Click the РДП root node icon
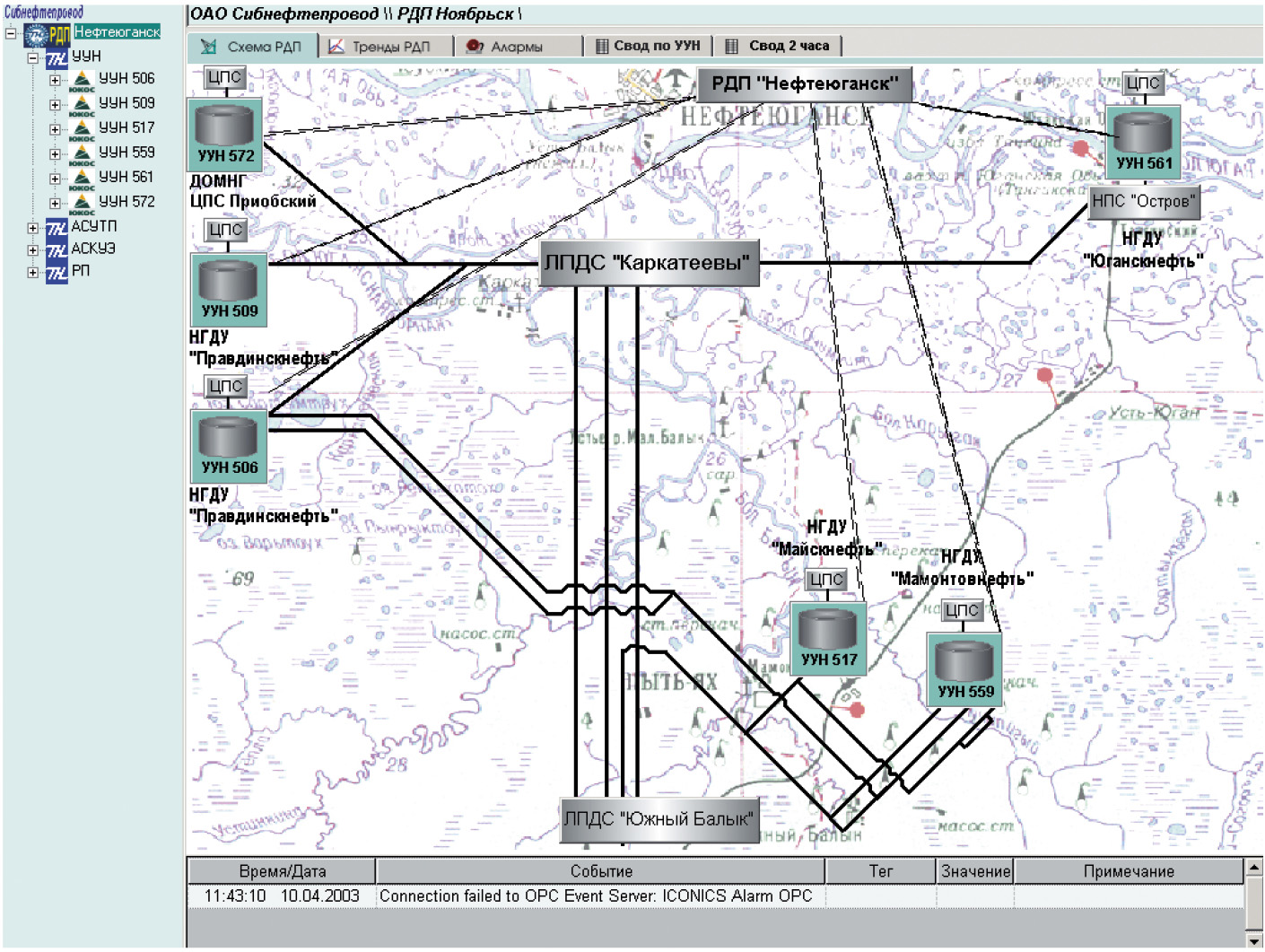 tap(47, 34)
